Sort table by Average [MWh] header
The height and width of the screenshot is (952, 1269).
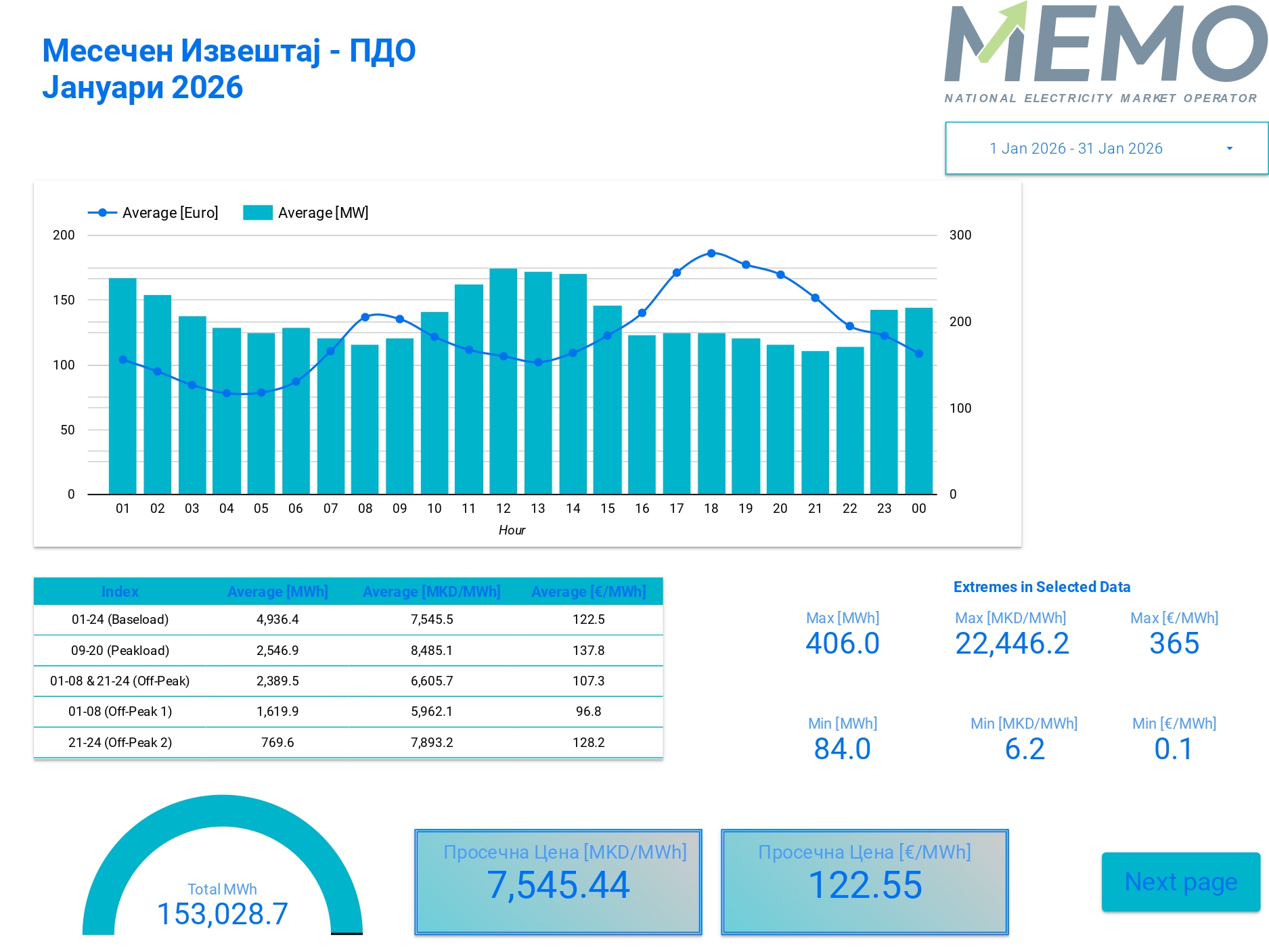pos(277,591)
